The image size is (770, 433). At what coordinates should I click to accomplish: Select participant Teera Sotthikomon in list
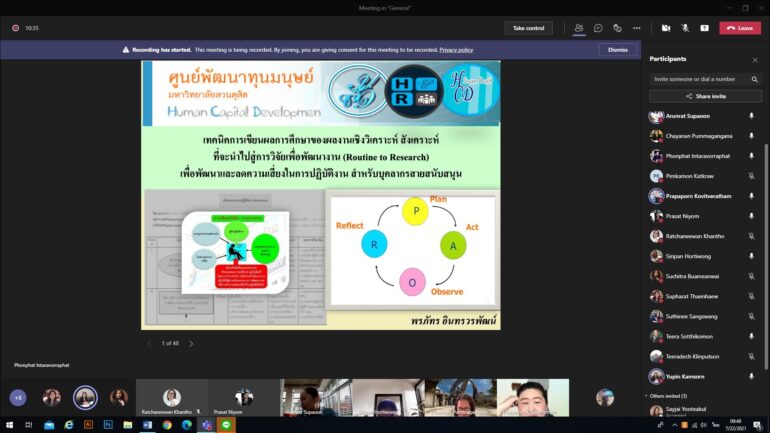(704, 336)
